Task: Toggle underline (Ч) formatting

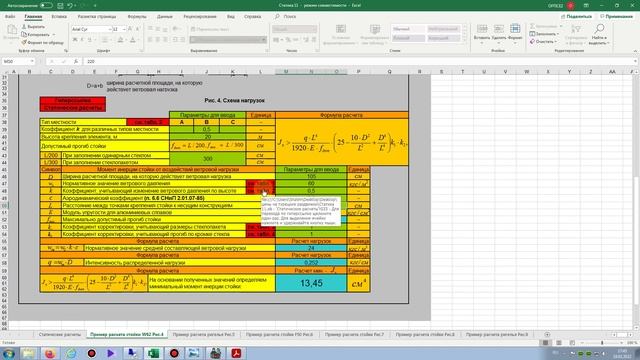Action: tap(89, 40)
